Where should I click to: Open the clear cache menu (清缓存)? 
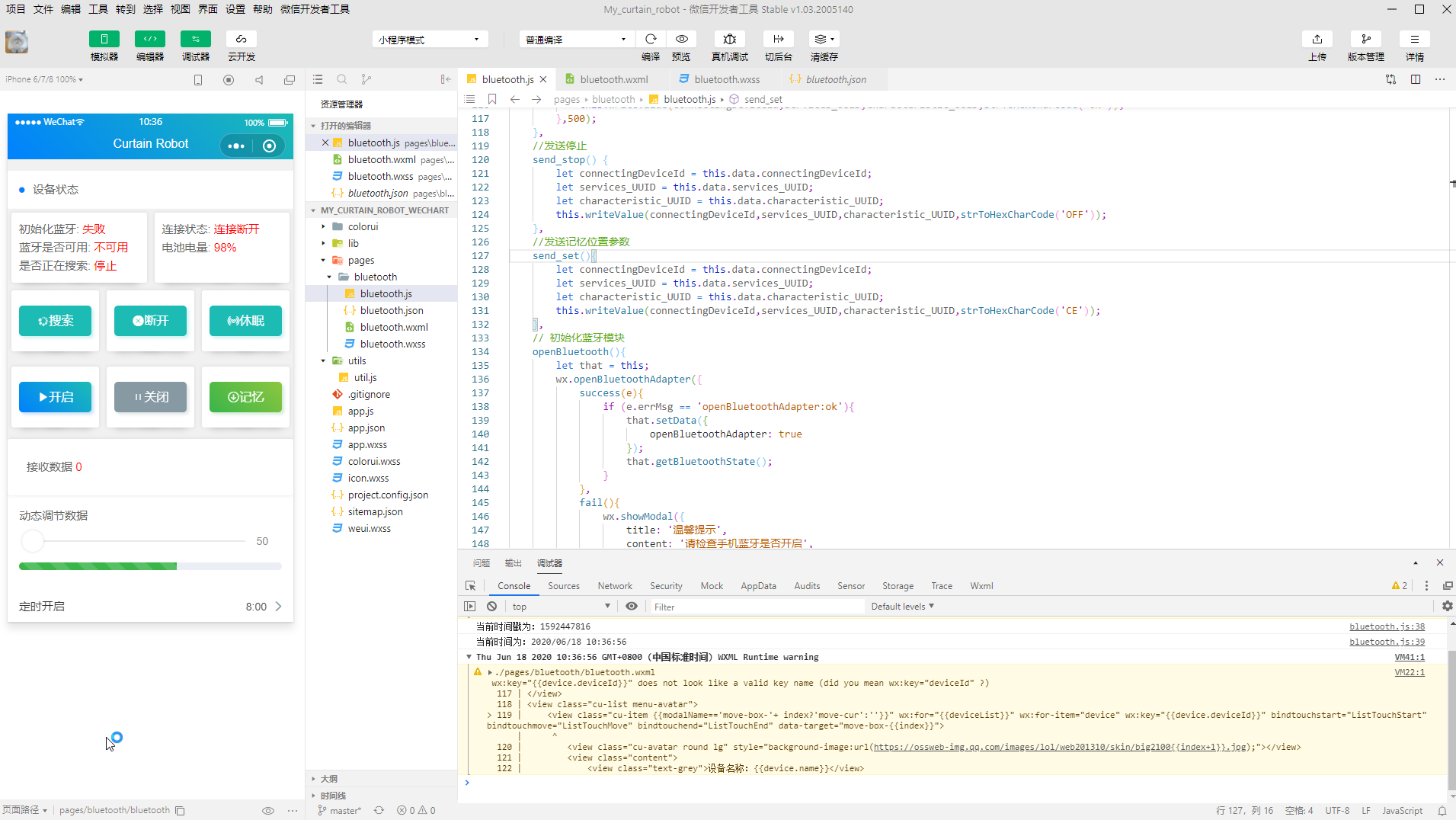824,39
